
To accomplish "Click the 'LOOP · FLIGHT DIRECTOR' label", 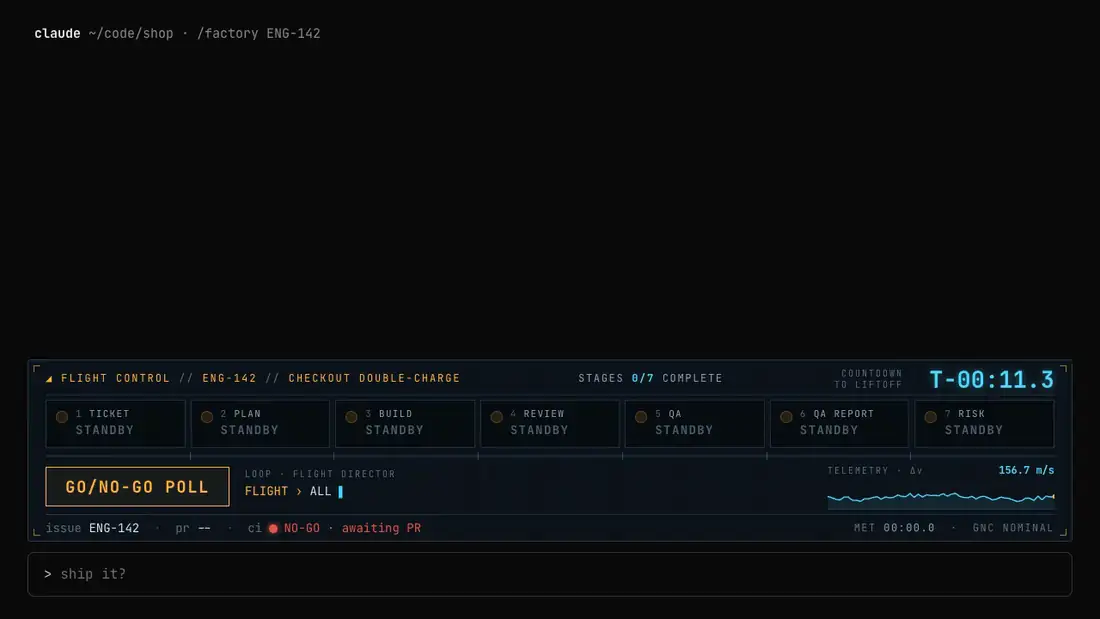I will (320, 474).
